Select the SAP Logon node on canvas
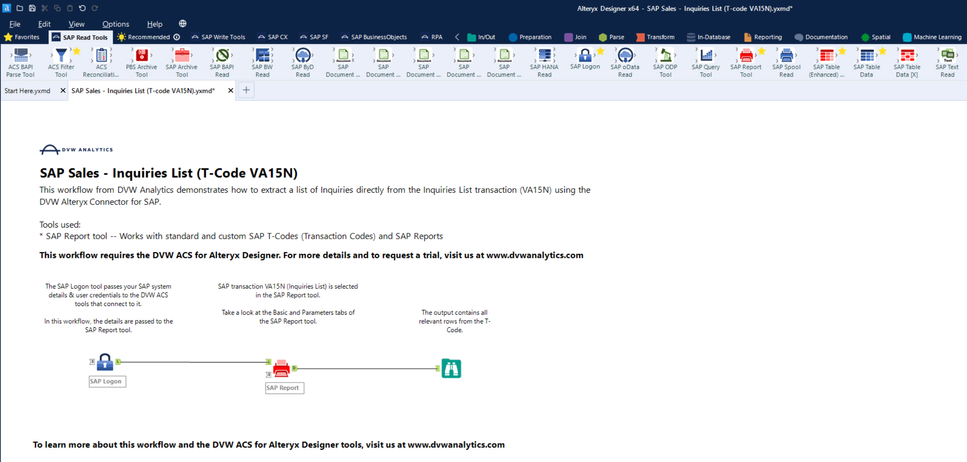 point(105,361)
